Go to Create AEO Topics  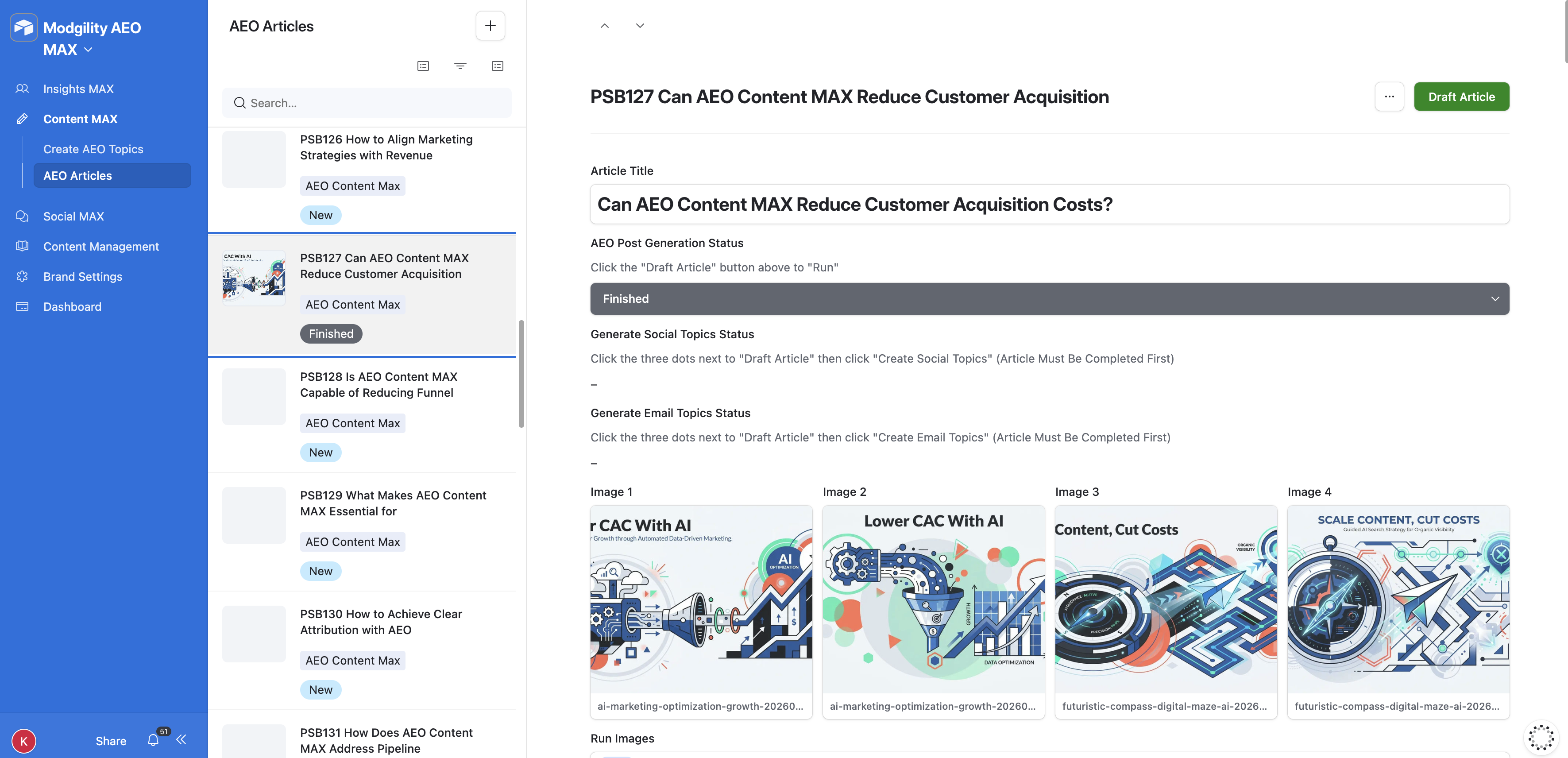pos(93,149)
